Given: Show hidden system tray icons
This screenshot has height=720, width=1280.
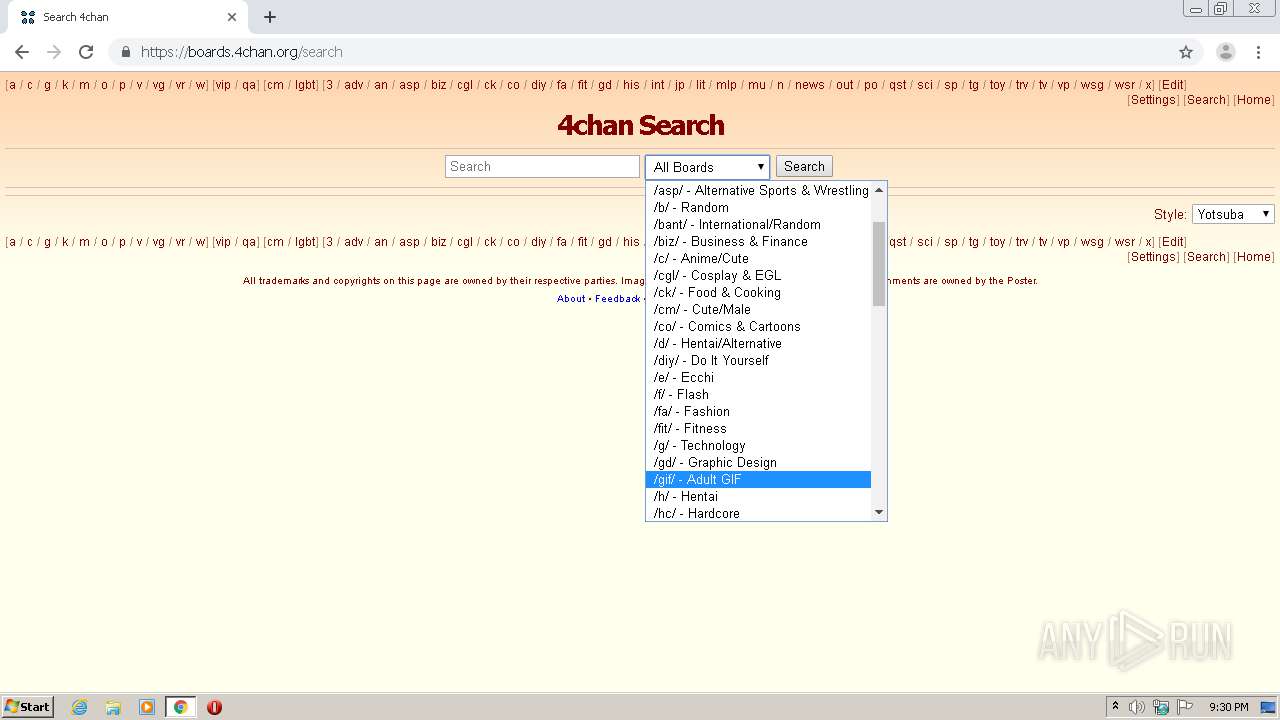Looking at the screenshot, I should click(x=1115, y=707).
